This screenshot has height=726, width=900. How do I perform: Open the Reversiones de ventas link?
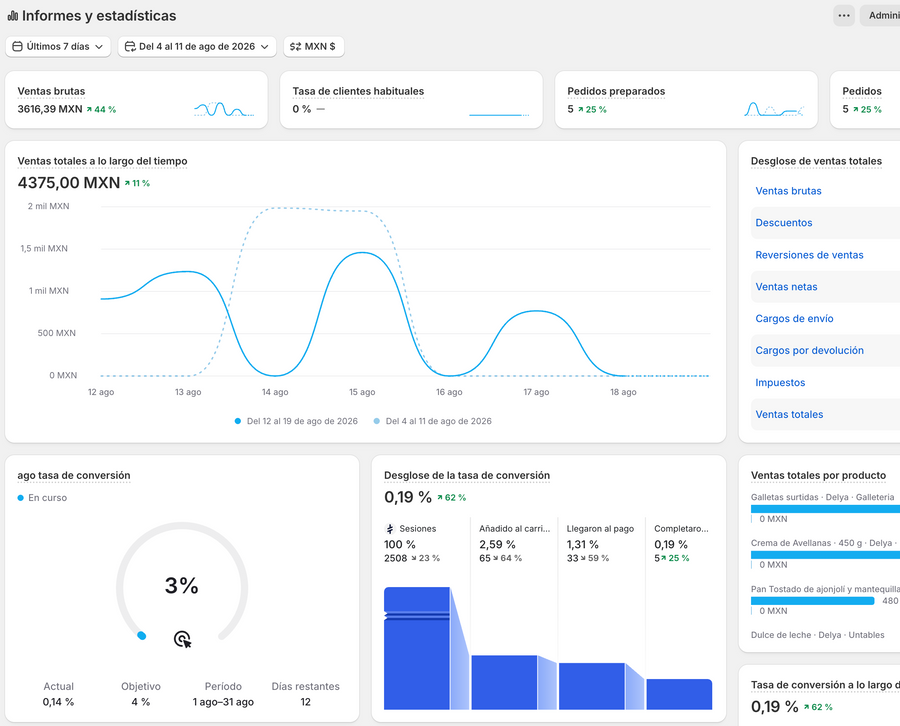click(x=809, y=255)
